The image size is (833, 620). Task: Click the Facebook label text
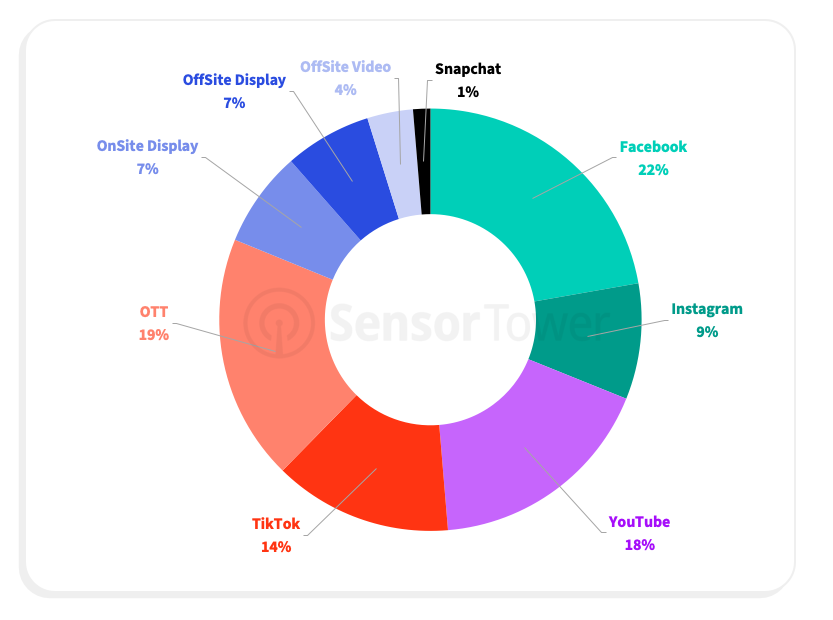tap(653, 147)
